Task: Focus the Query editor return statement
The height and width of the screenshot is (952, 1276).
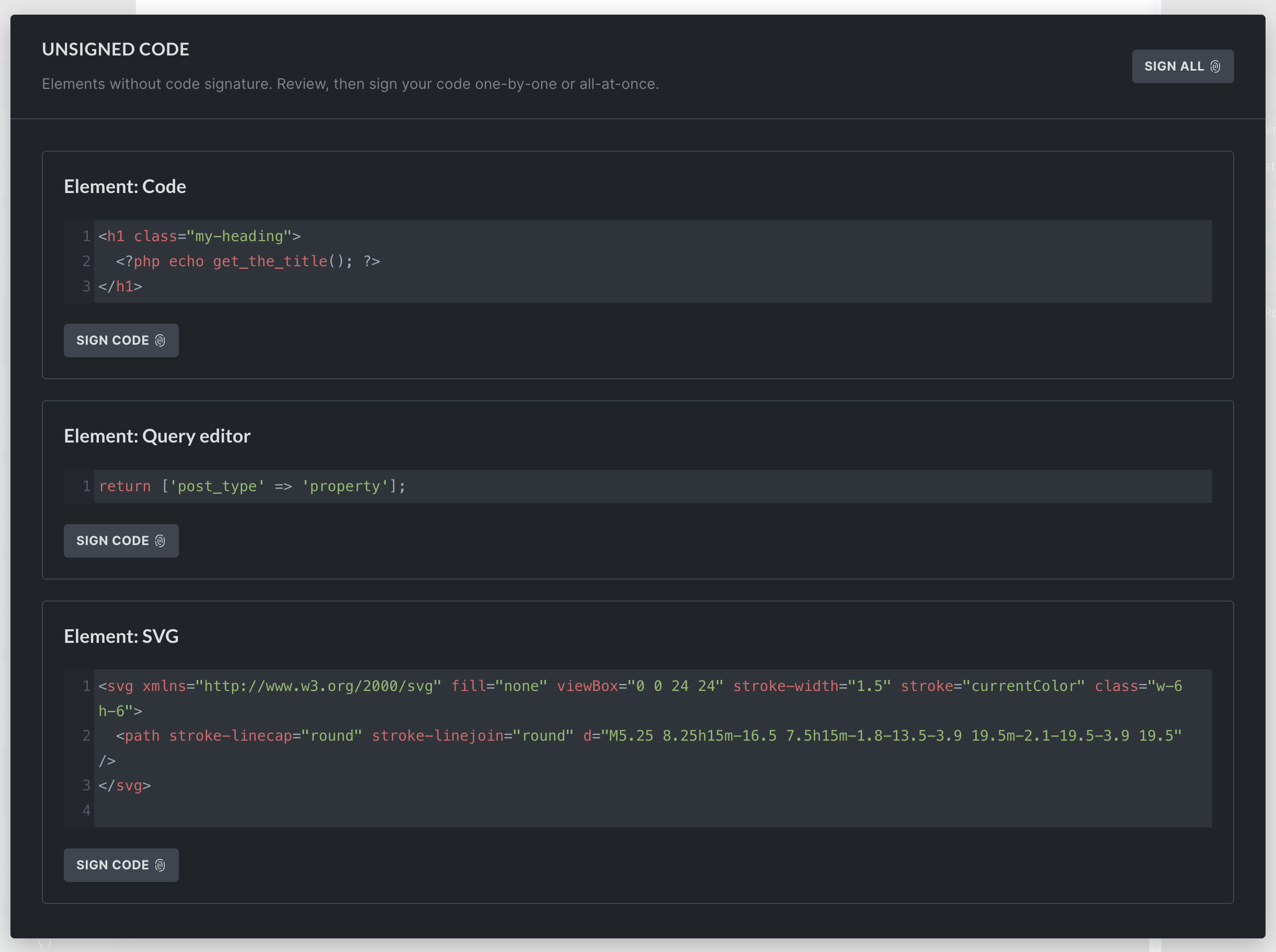Action: [252, 486]
